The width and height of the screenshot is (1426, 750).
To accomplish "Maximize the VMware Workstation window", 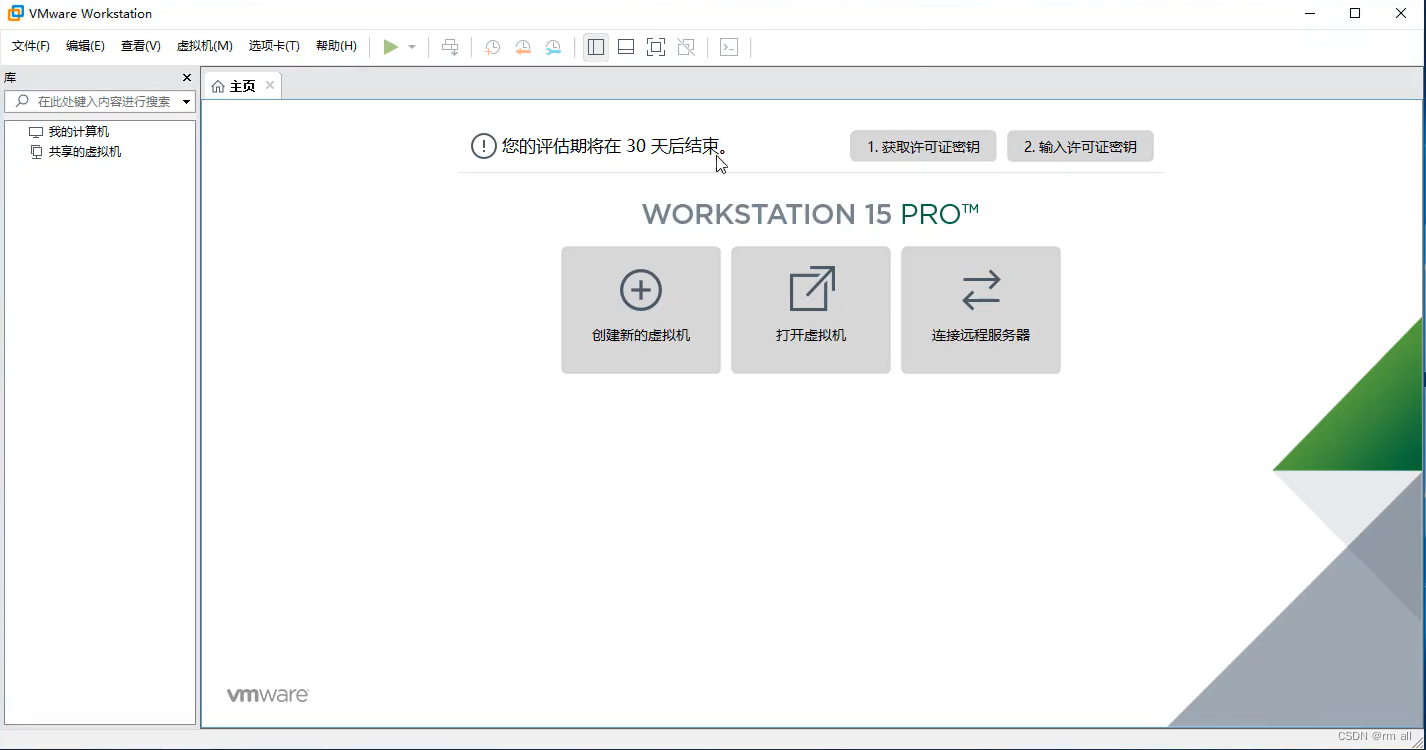I will tap(1355, 13).
